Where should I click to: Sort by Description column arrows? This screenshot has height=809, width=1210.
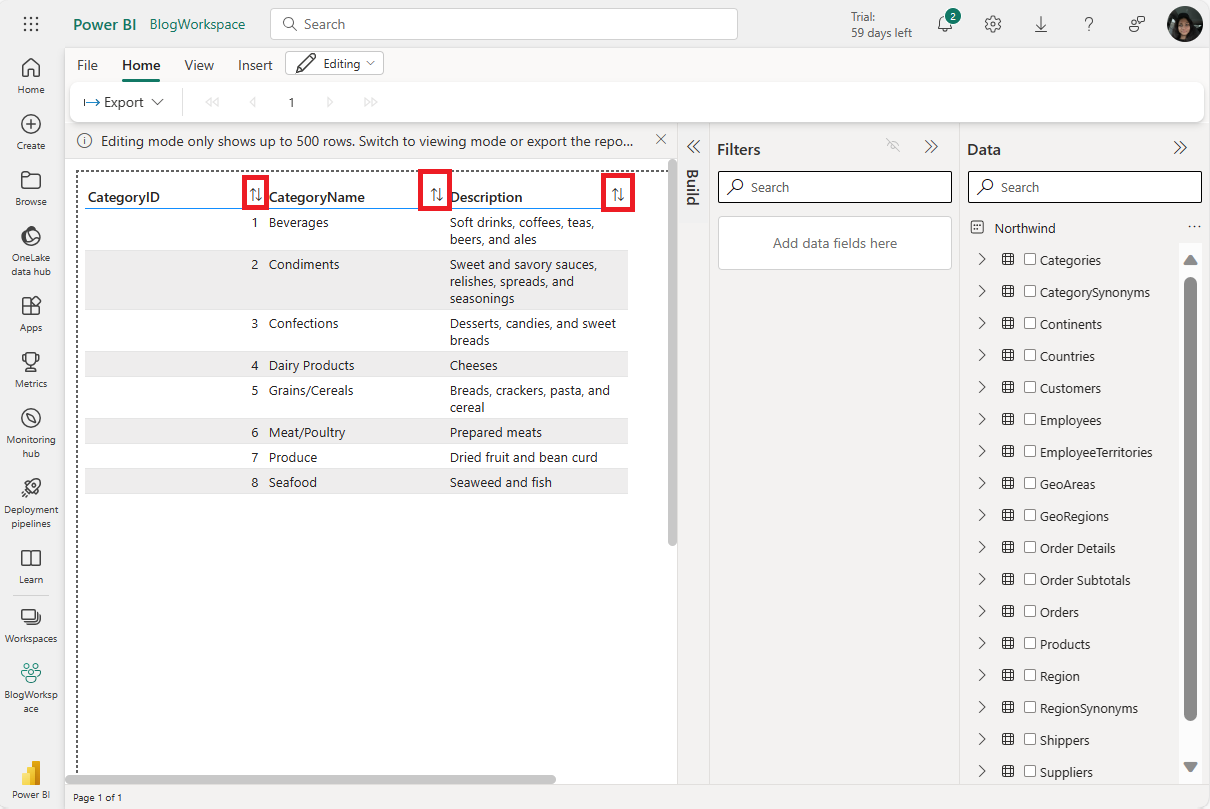pyautogui.click(x=618, y=194)
